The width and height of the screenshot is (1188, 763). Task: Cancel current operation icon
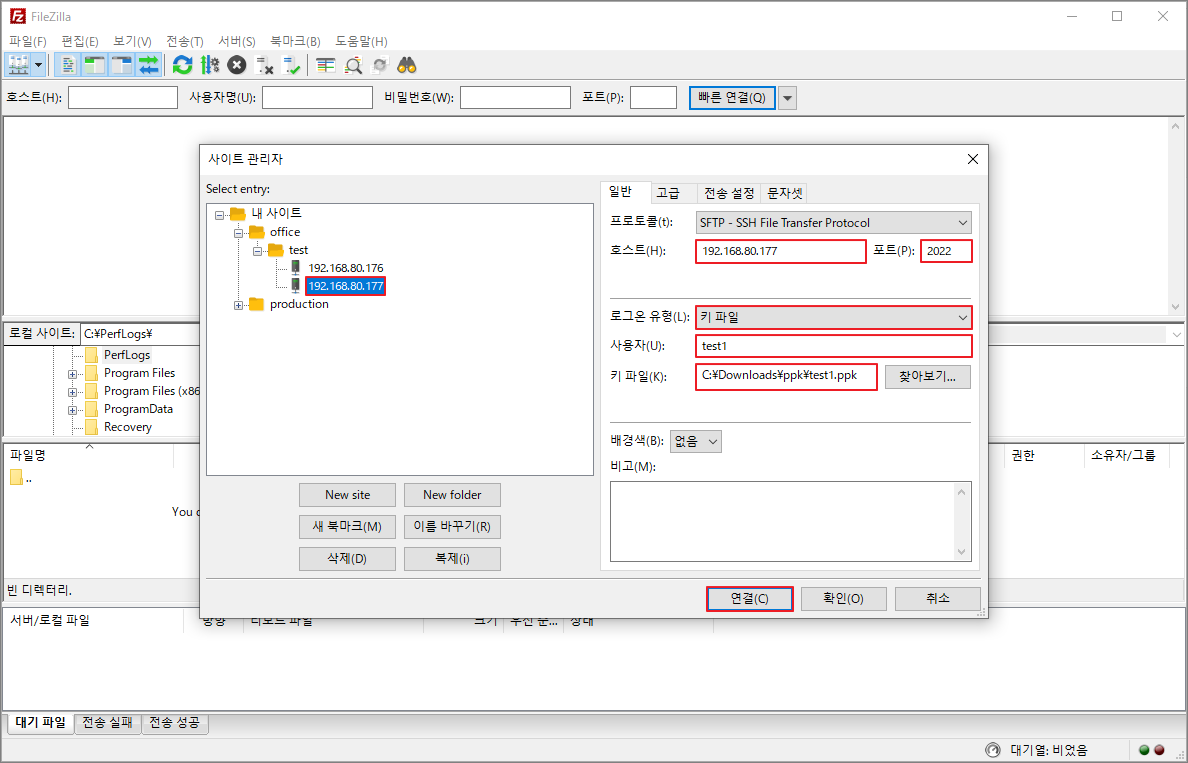tap(237, 65)
